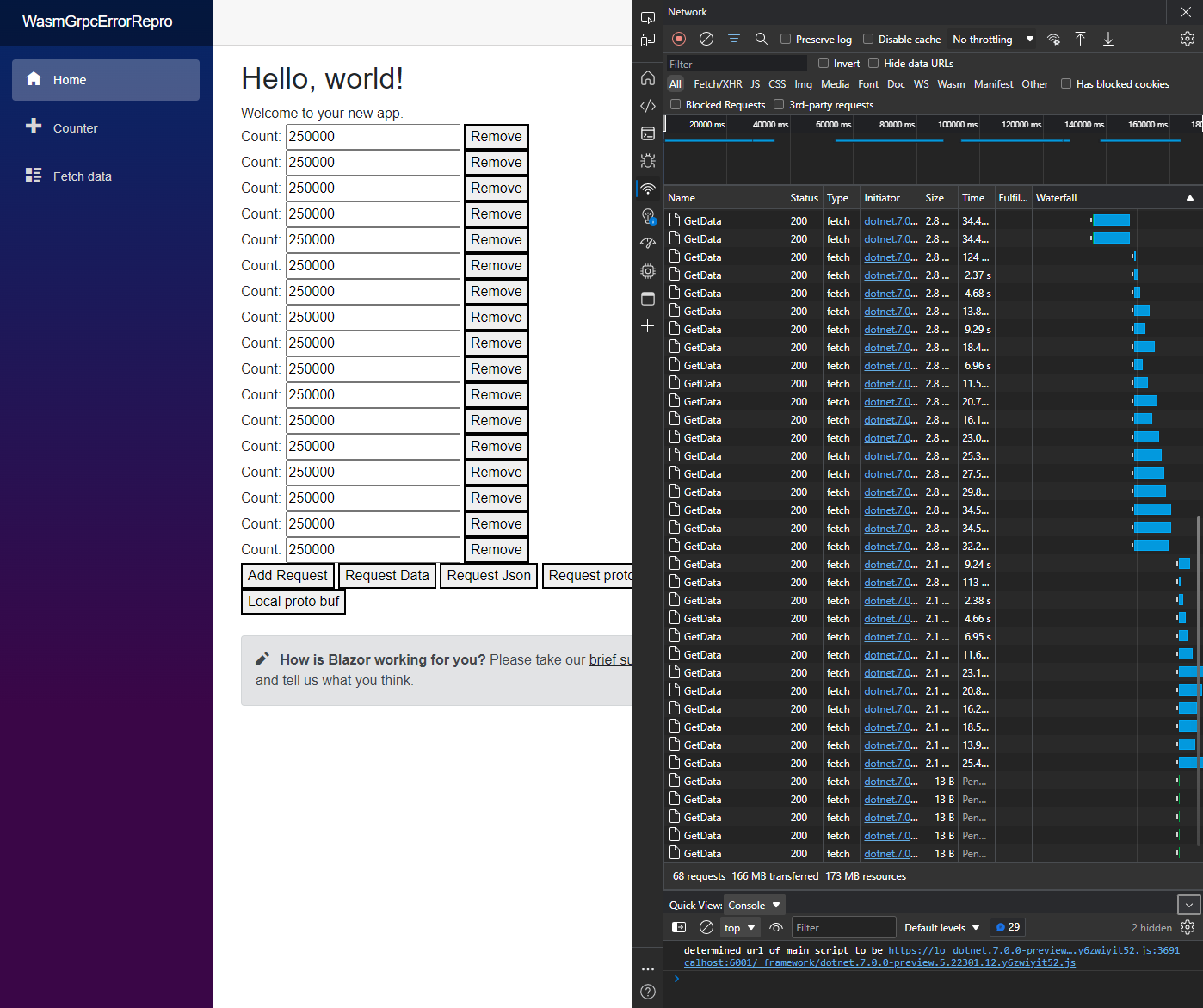Open the Quick View Console selector
The image size is (1203, 1008).
pos(753,905)
